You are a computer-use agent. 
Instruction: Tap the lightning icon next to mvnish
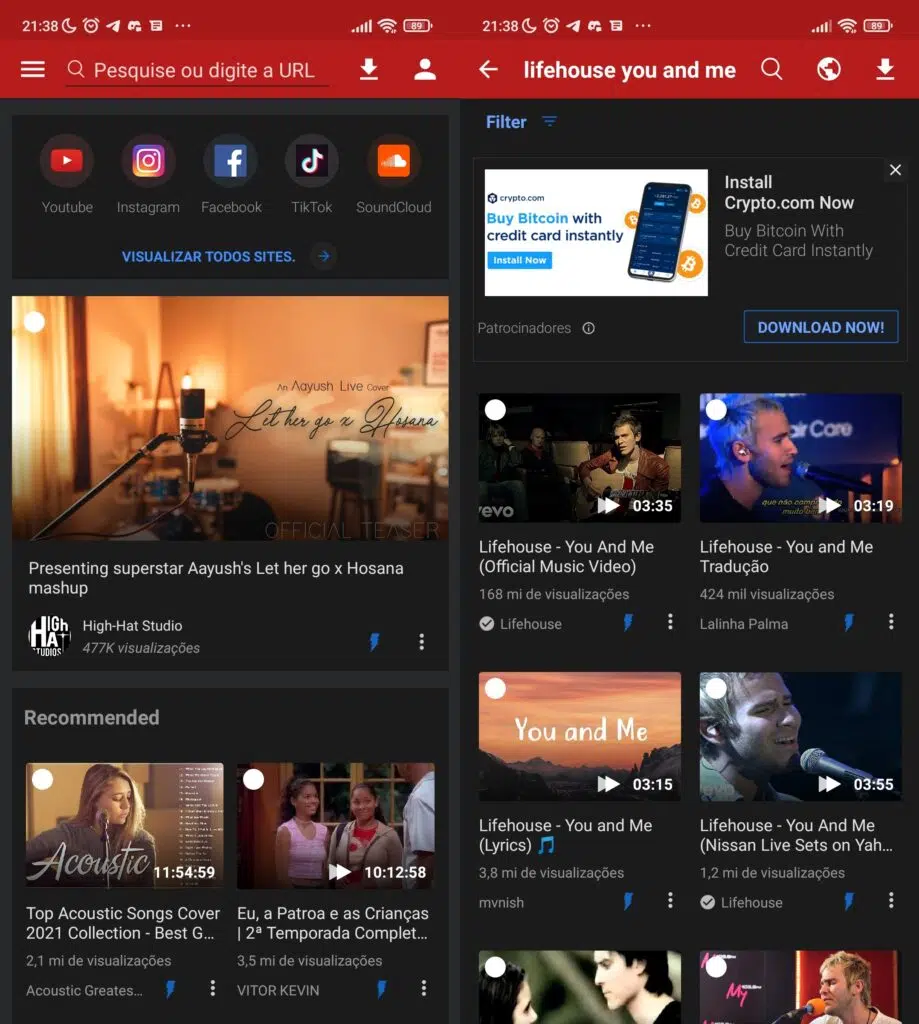pyautogui.click(x=628, y=902)
